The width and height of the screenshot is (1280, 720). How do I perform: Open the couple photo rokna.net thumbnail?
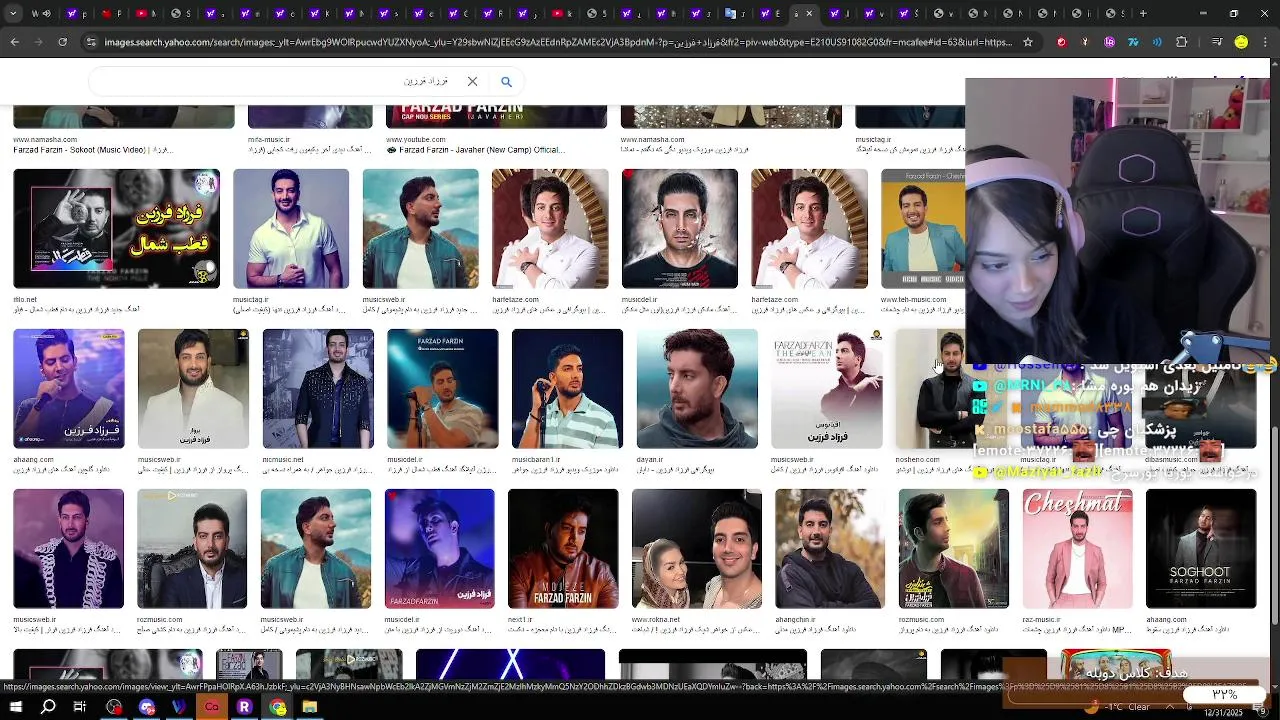pos(697,549)
